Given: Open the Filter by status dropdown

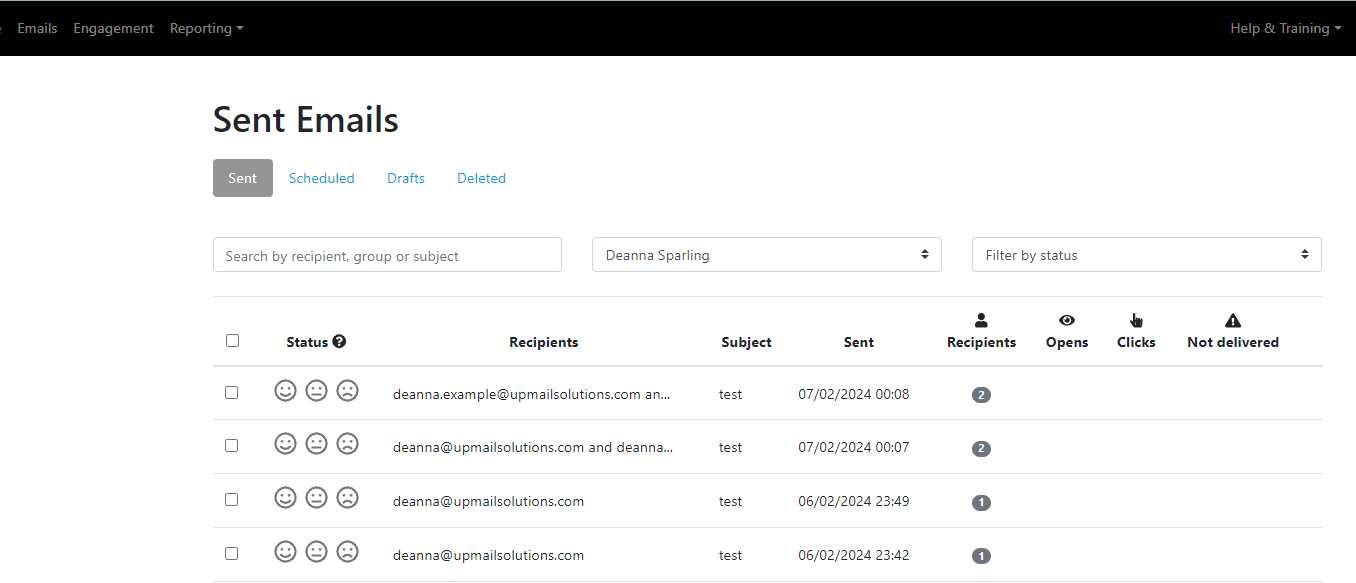Looking at the screenshot, I should coord(1147,254).
